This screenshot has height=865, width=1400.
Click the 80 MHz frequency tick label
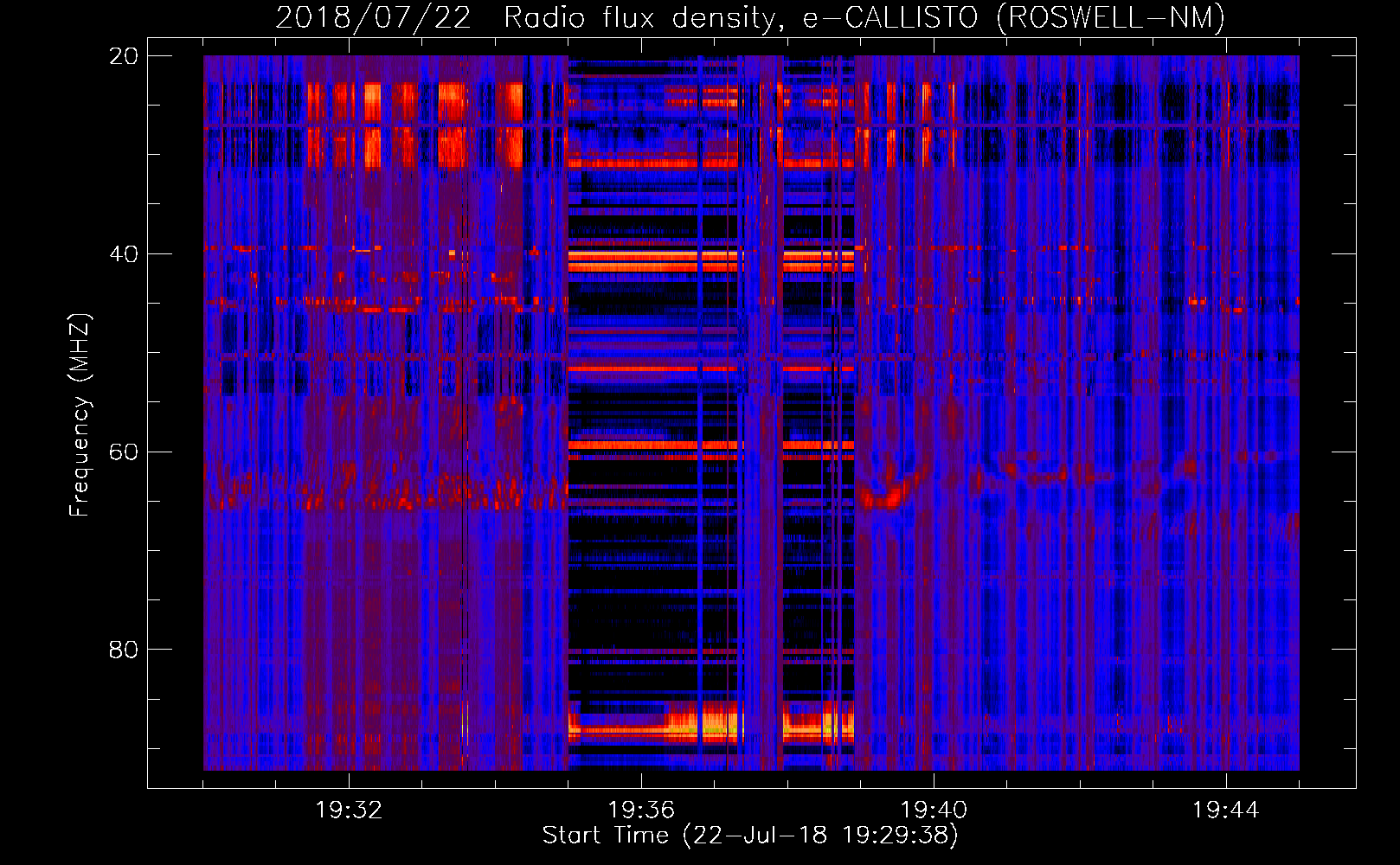click(124, 650)
